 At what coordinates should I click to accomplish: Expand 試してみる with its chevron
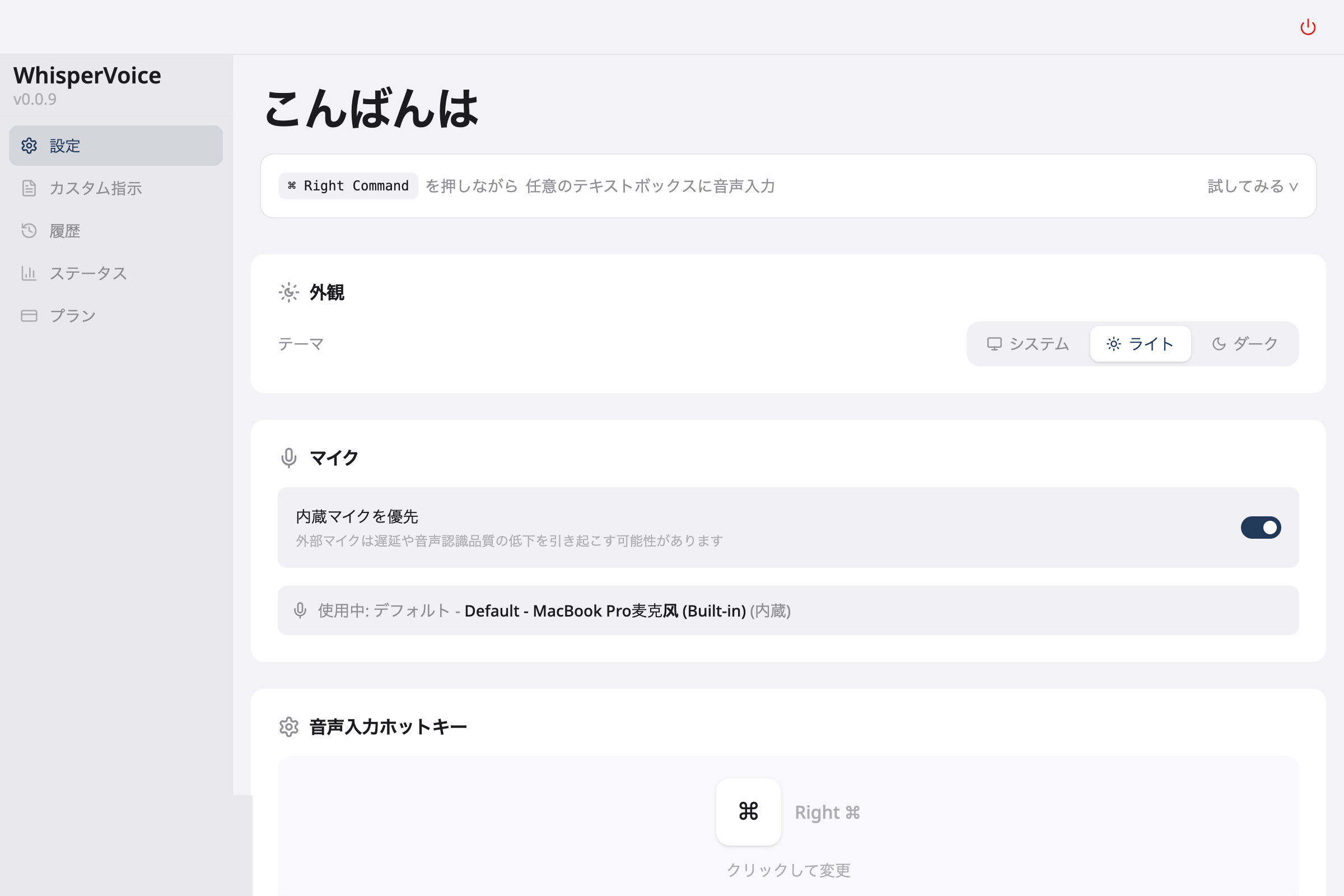(1251, 186)
